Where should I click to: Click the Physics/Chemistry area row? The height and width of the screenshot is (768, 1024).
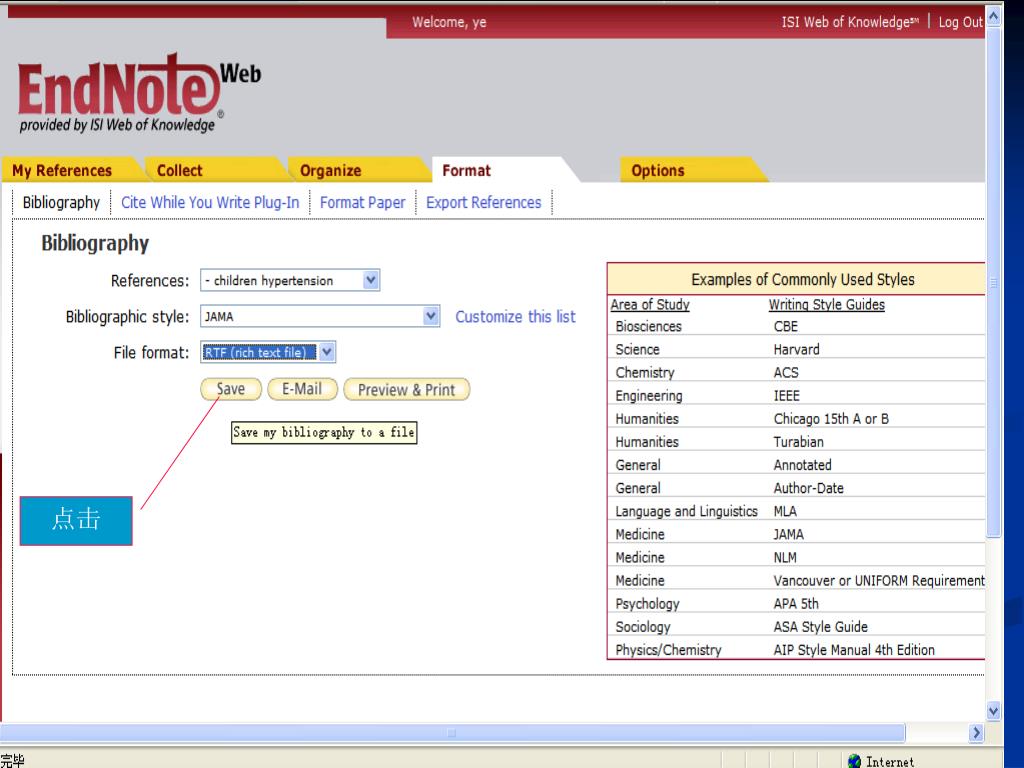[x=668, y=650]
